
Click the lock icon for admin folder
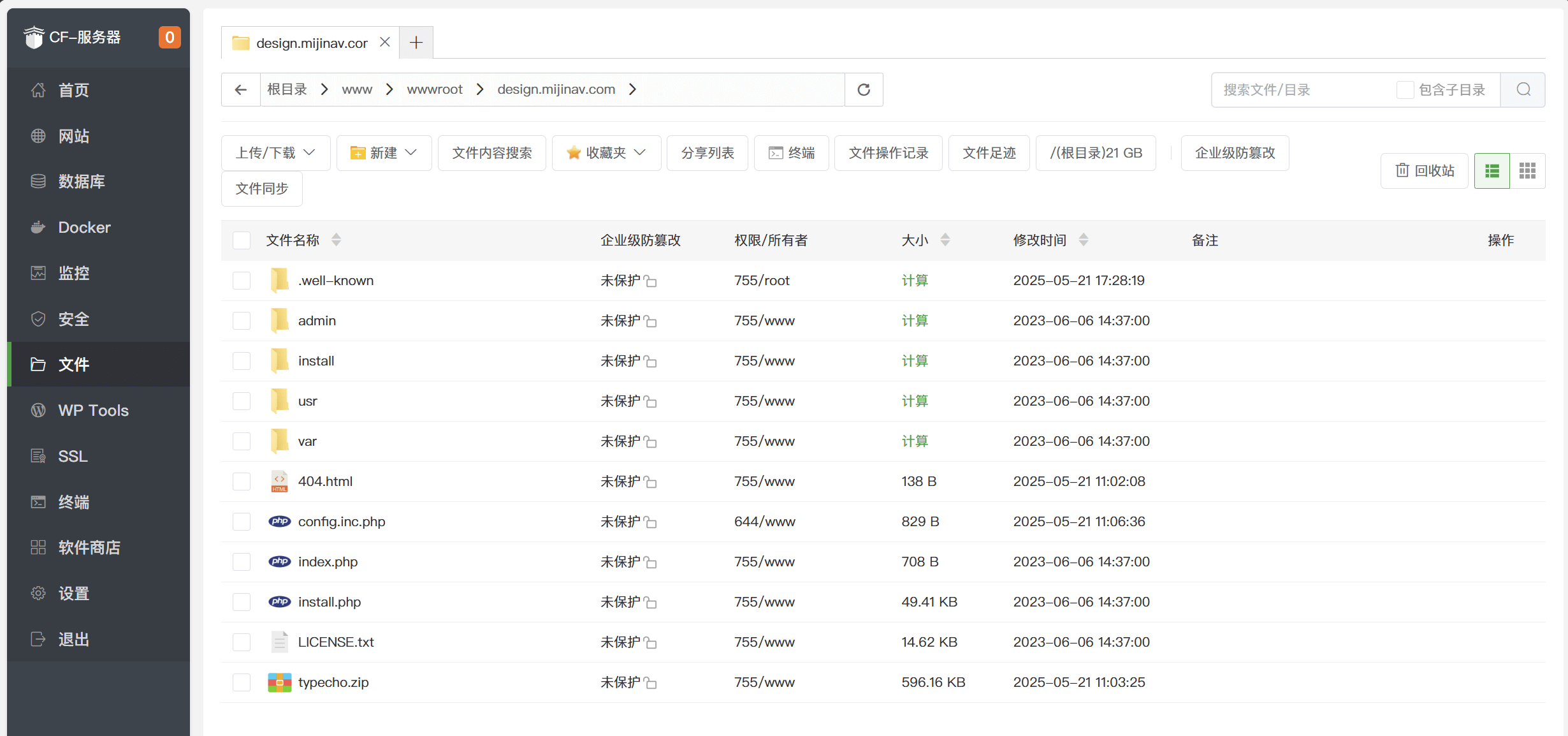[650, 321]
